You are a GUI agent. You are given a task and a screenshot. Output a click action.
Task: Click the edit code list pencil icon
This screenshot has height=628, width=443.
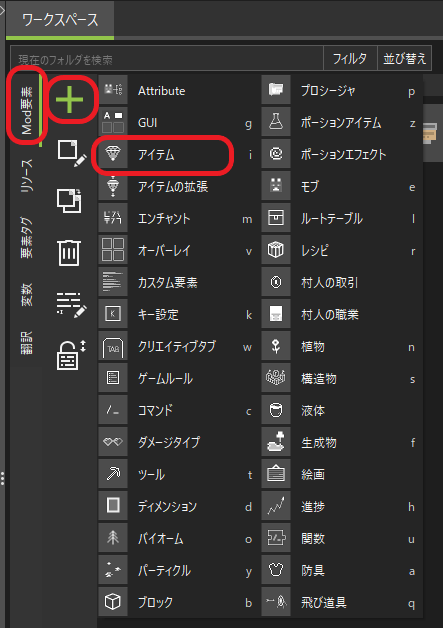[x=71, y=304]
